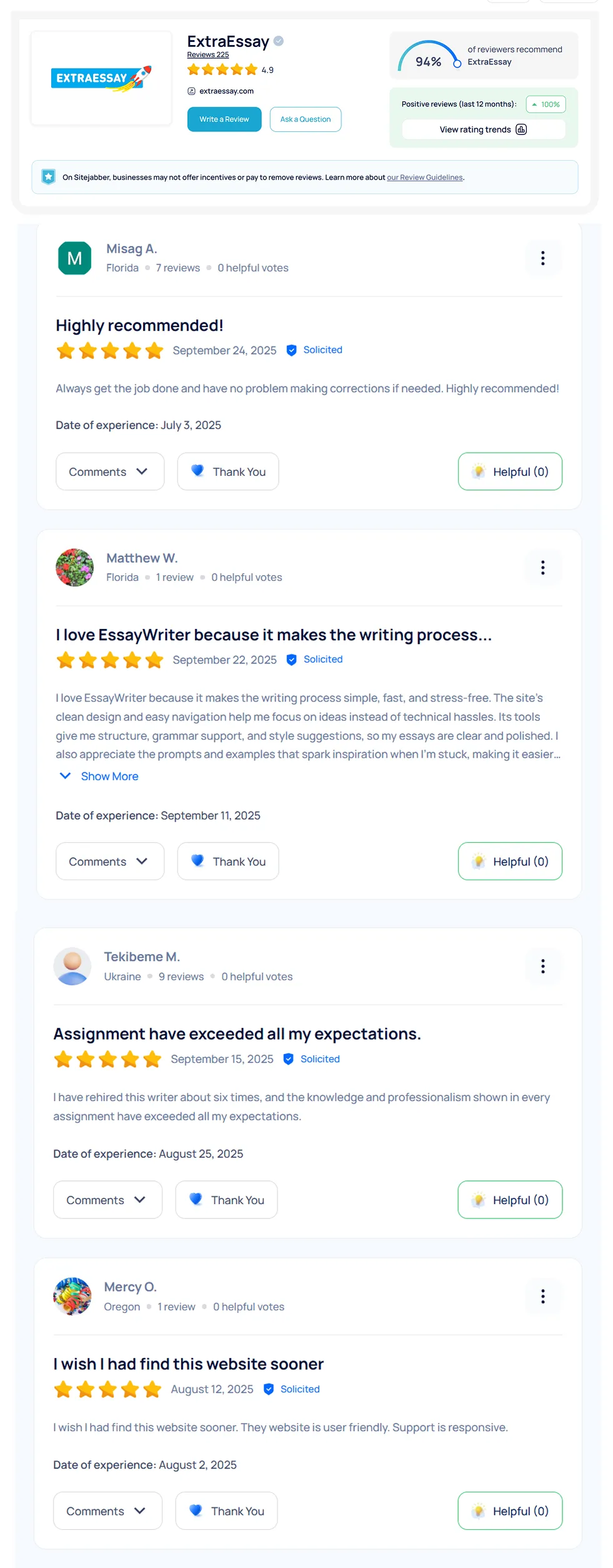613x1568 pixels.
Task: Click the 94% recommendation gauge
Action: tap(429, 58)
